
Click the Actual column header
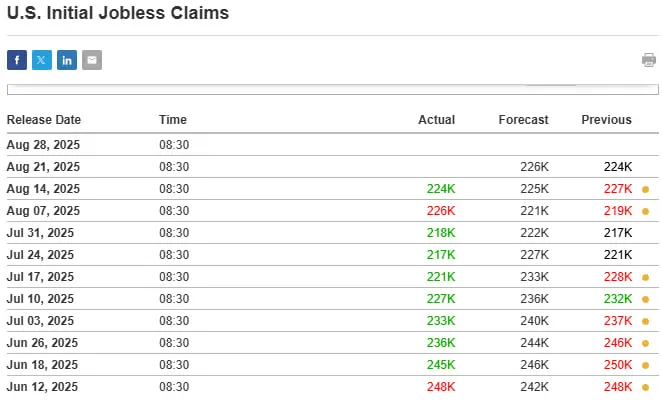437,120
